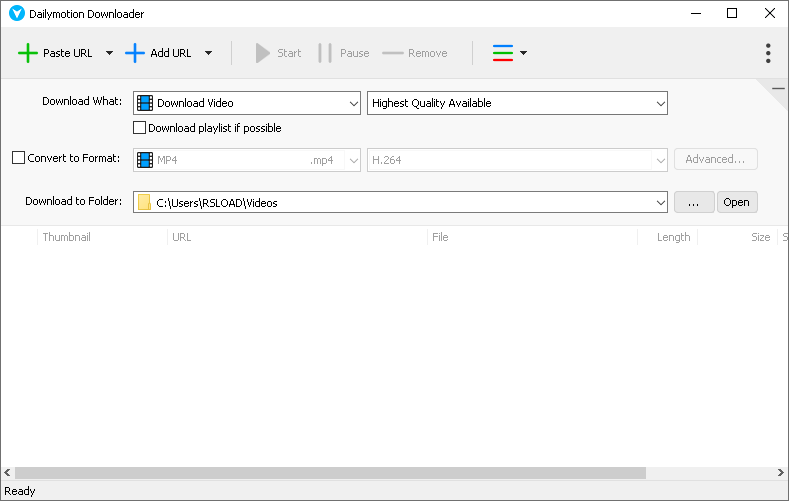
Task: Click the browse (...) folder button
Action: [x=694, y=202]
